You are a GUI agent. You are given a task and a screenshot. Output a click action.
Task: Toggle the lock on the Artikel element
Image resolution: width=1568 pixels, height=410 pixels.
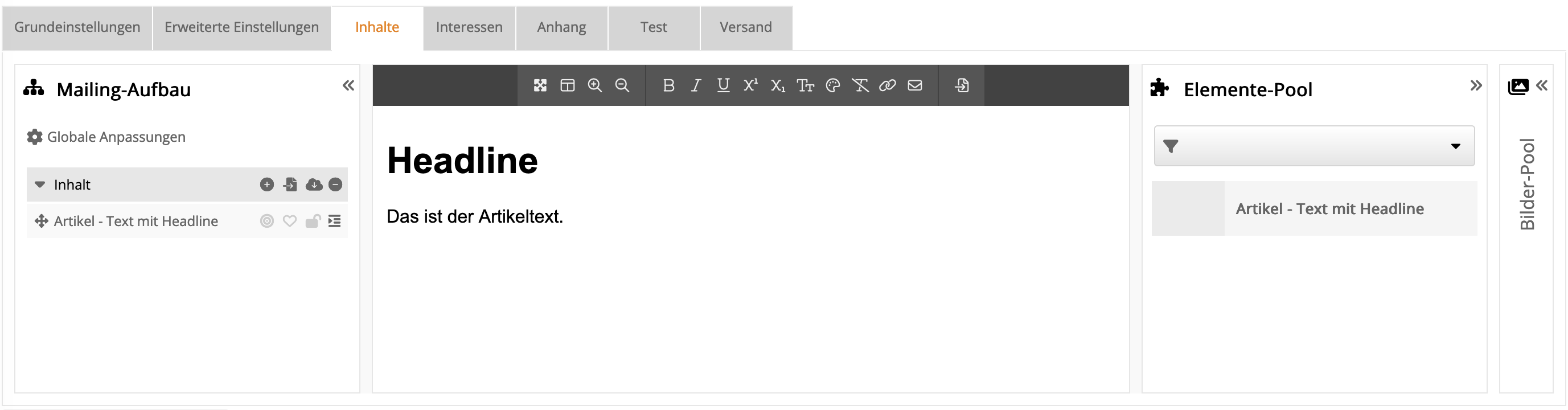tap(313, 221)
